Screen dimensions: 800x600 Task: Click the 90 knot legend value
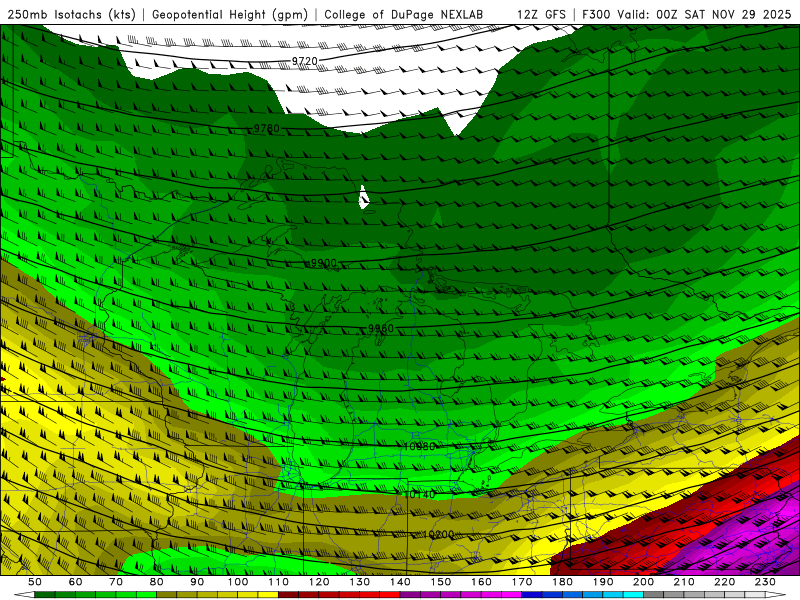click(x=197, y=582)
